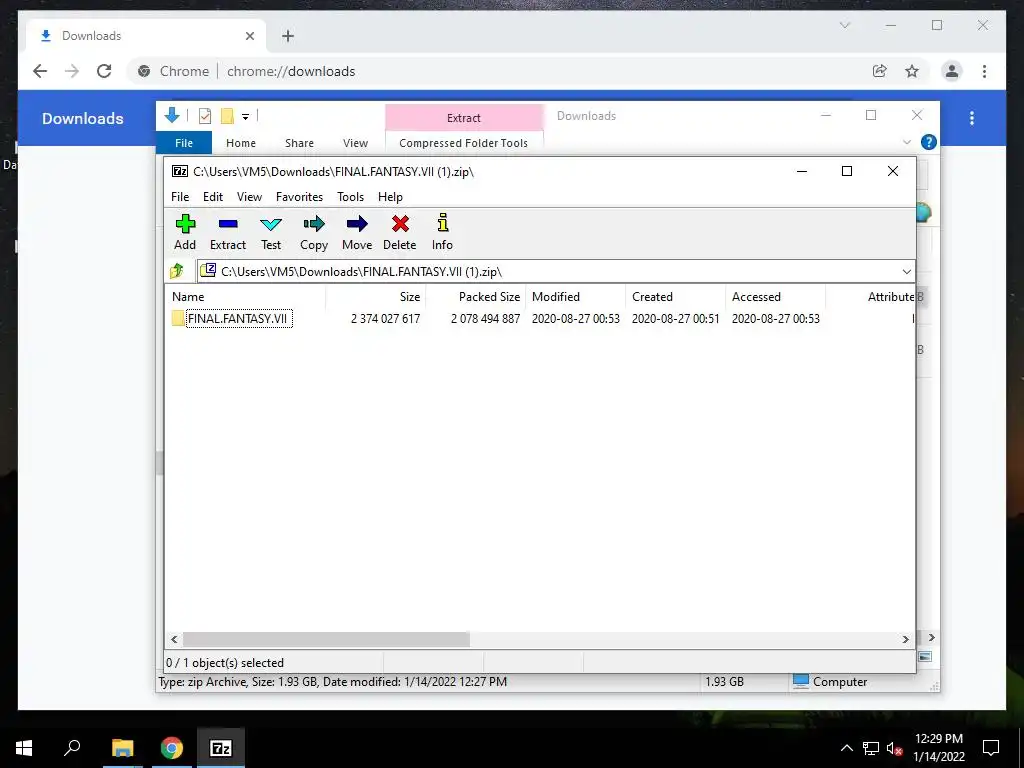This screenshot has width=1024, height=768.
Task: Sort by the Packed Size column header
Action: (476, 296)
